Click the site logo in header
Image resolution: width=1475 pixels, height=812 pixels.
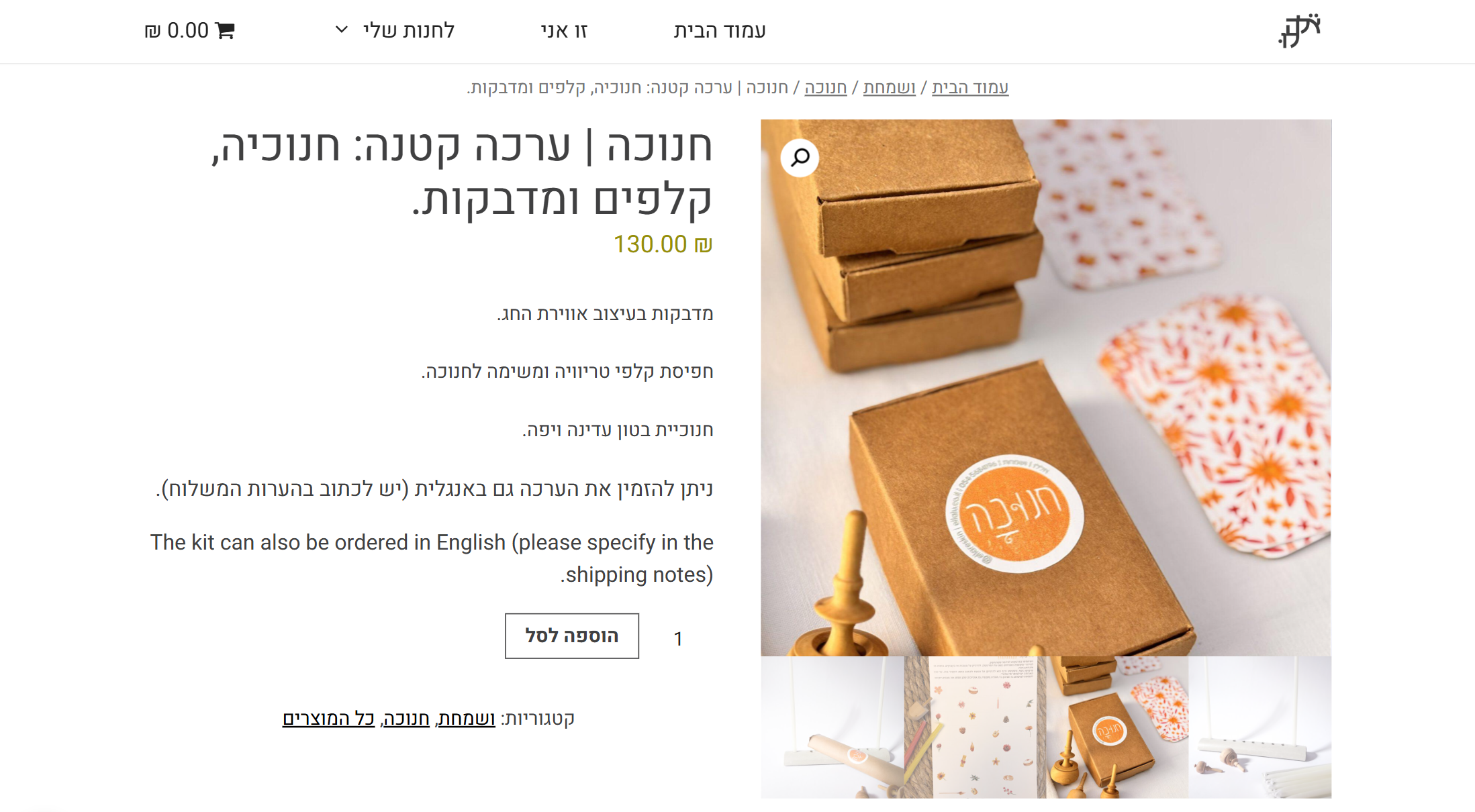1300,31
